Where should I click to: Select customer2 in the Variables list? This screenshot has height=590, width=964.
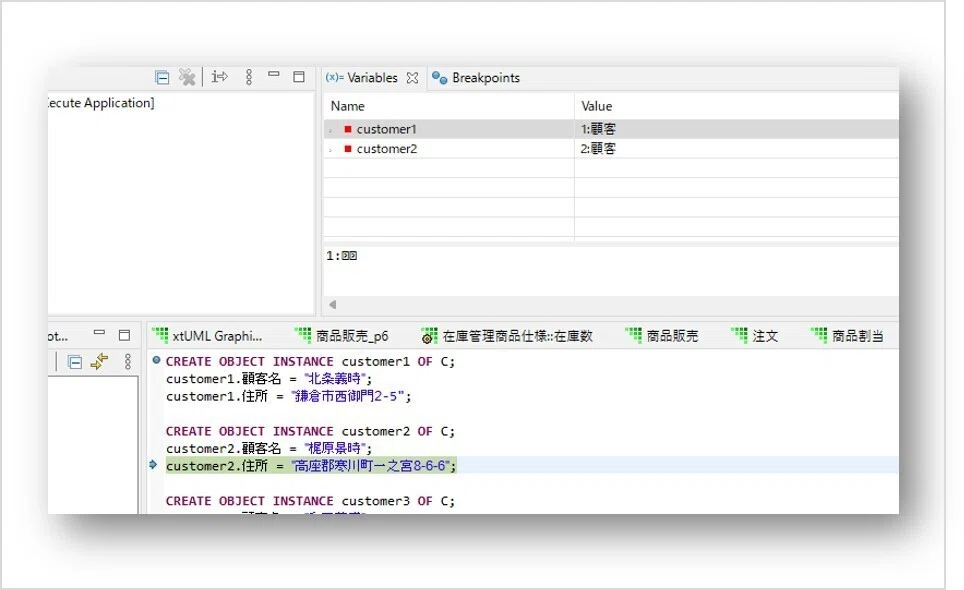coord(387,149)
